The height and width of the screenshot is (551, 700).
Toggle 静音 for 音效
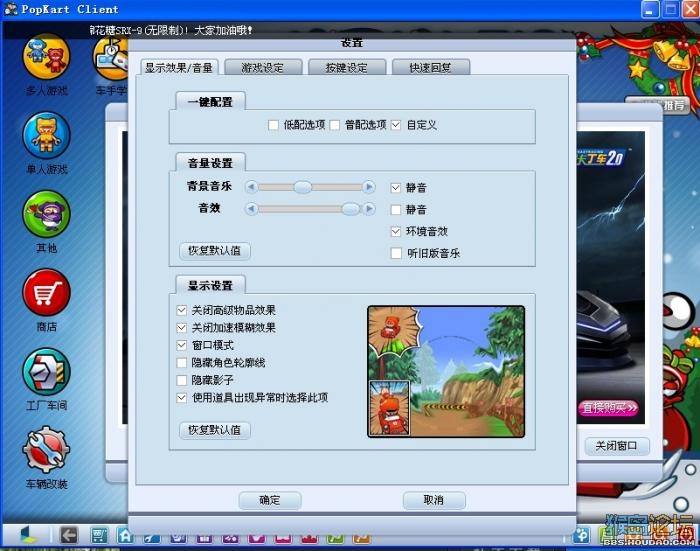[x=396, y=209]
